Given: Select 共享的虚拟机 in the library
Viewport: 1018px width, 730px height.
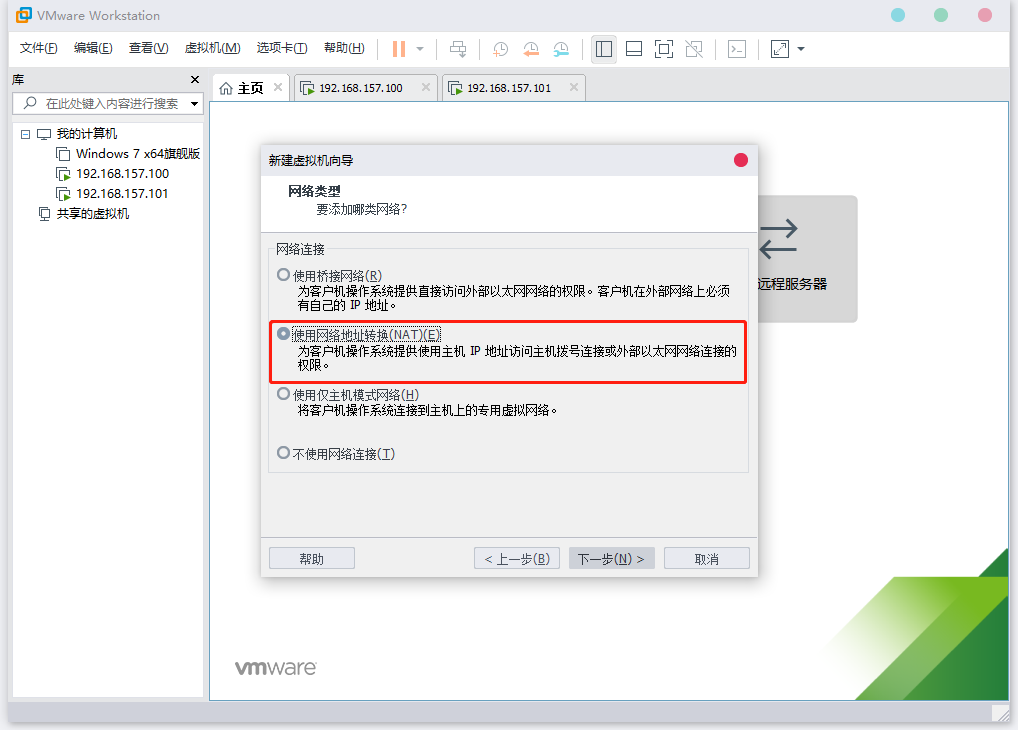Looking at the screenshot, I should tap(93, 214).
